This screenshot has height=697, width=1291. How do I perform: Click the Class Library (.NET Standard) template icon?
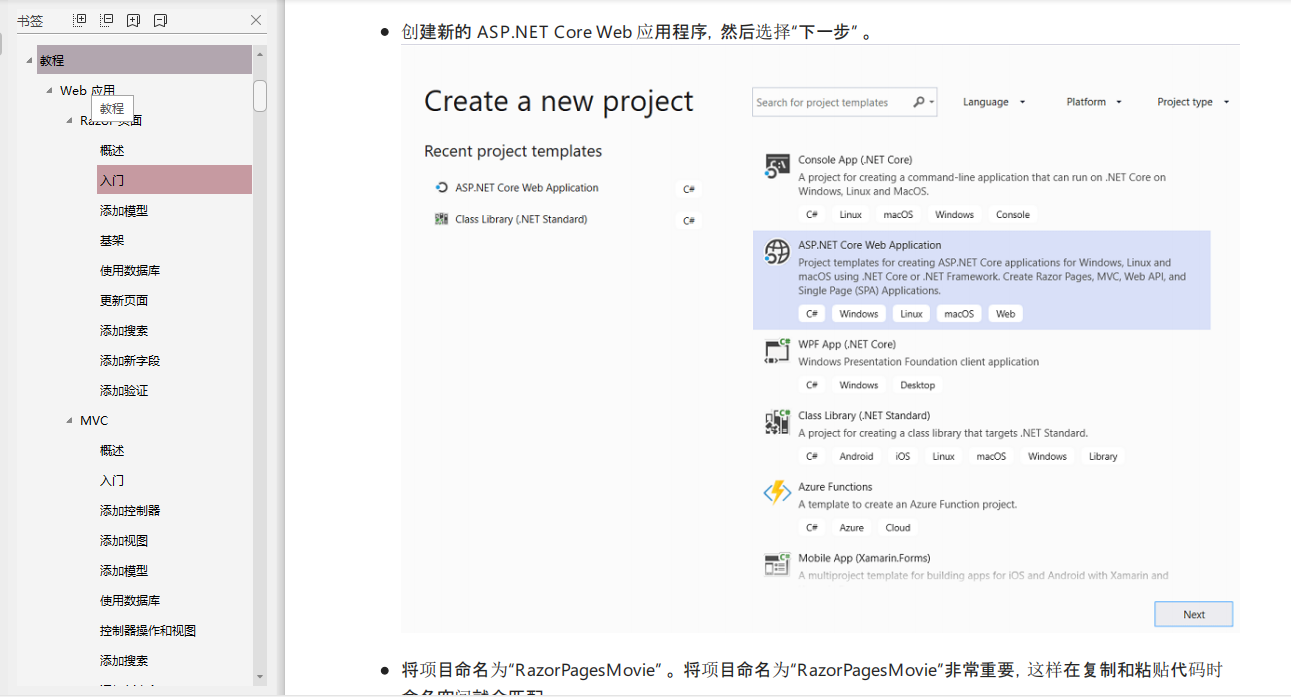point(777,422)
